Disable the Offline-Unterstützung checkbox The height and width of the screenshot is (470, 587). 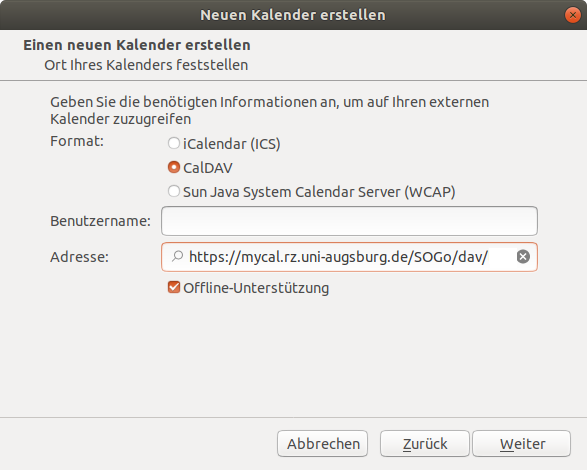click(174, 288)
